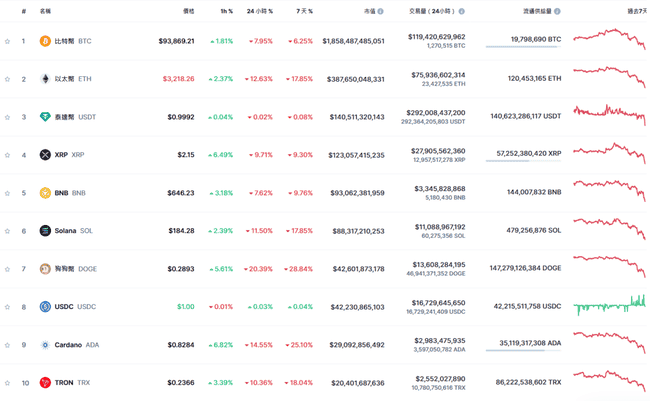Click Bitcoin price $93,869.21
The image size is (650, 401).
point(177,41)
